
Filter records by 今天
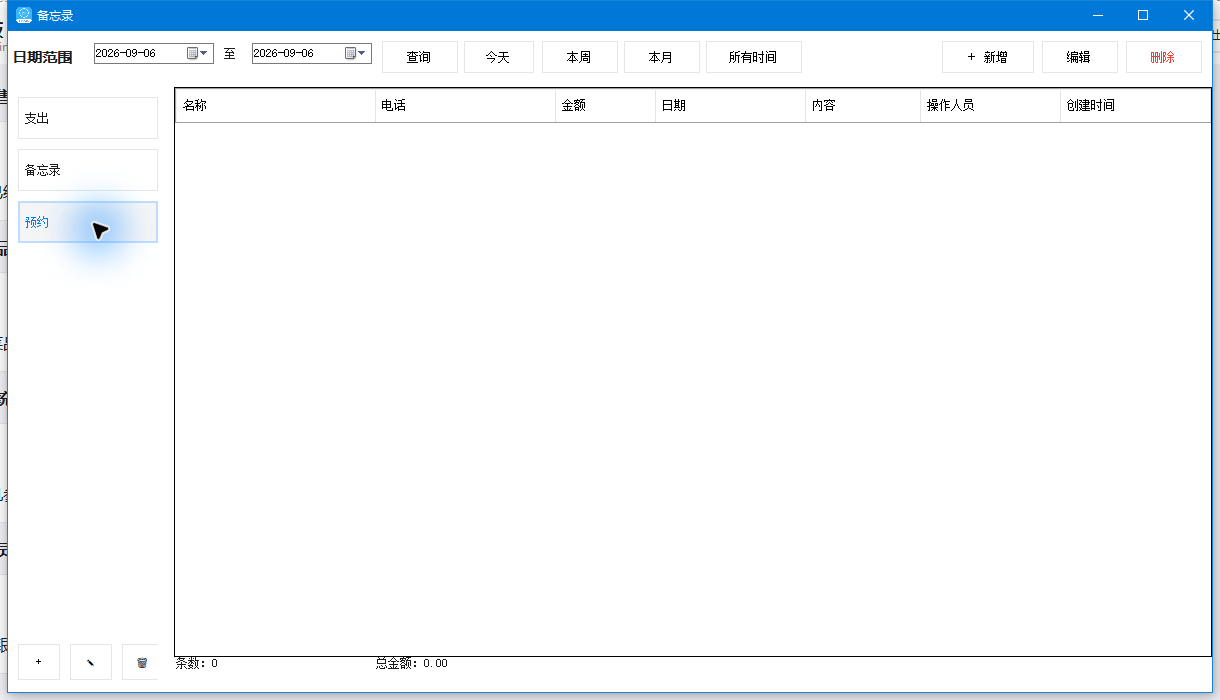498,57
